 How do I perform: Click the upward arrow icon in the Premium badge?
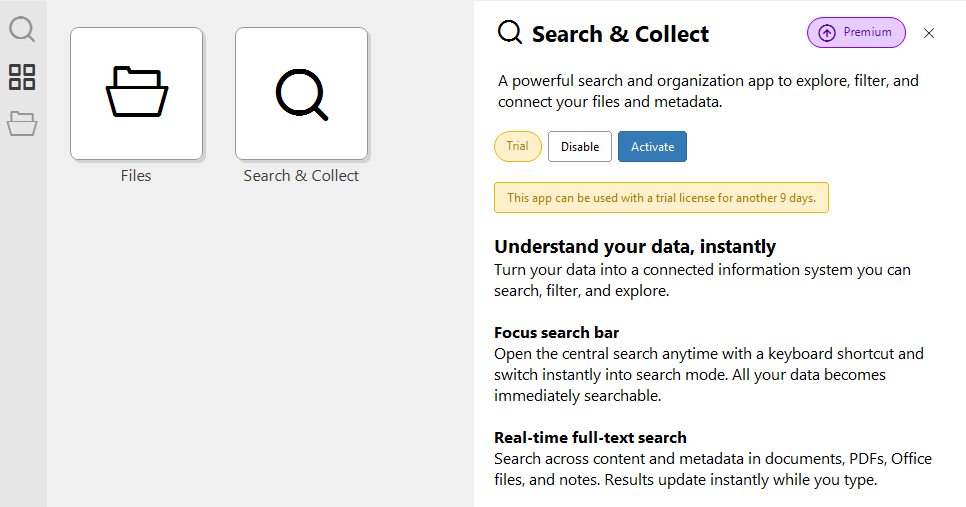(827, 33)
